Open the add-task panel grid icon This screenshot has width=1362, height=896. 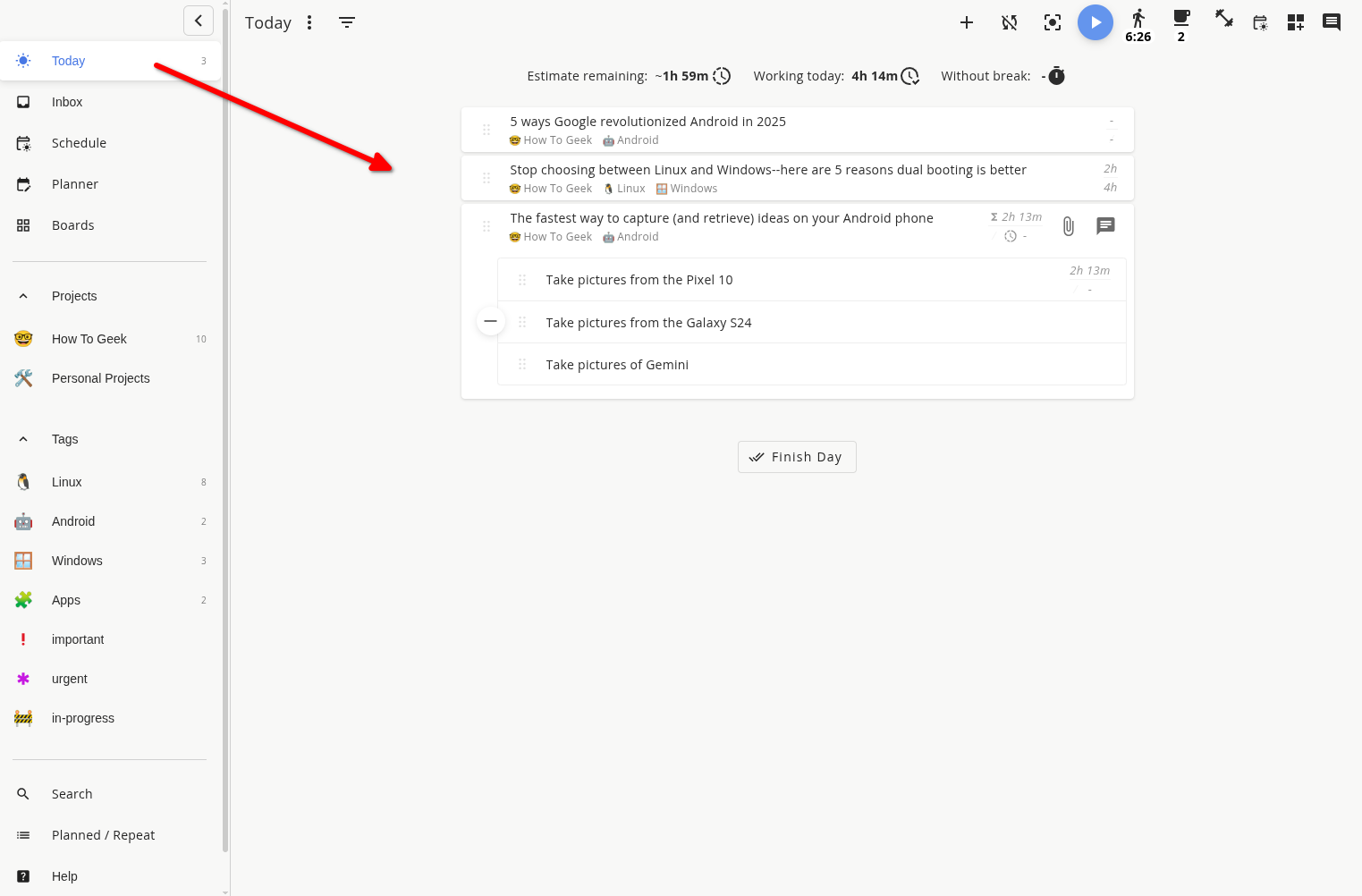1296,22
